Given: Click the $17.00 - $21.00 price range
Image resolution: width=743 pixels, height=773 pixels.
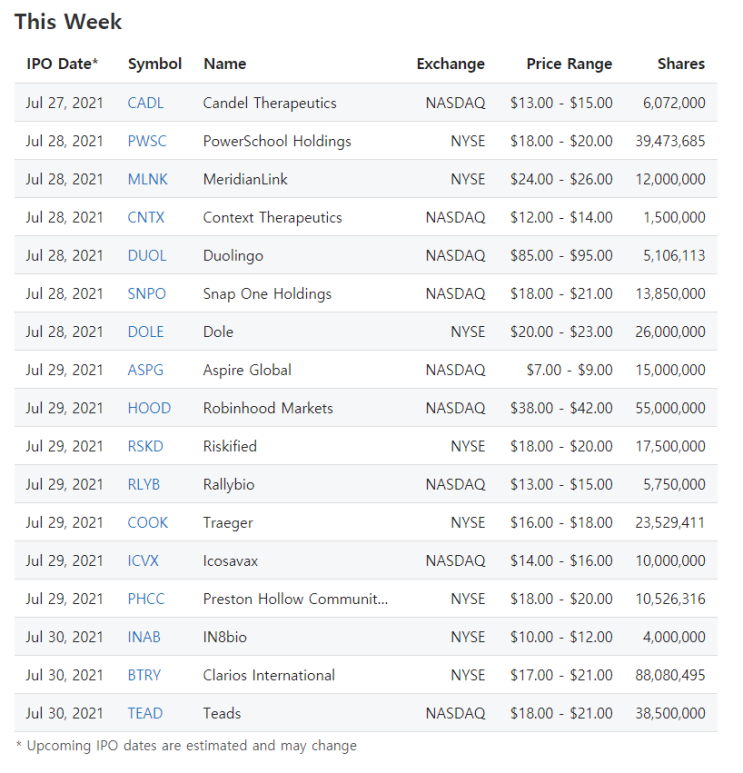Looking at the screenshot, I should [x=562, y=675].
